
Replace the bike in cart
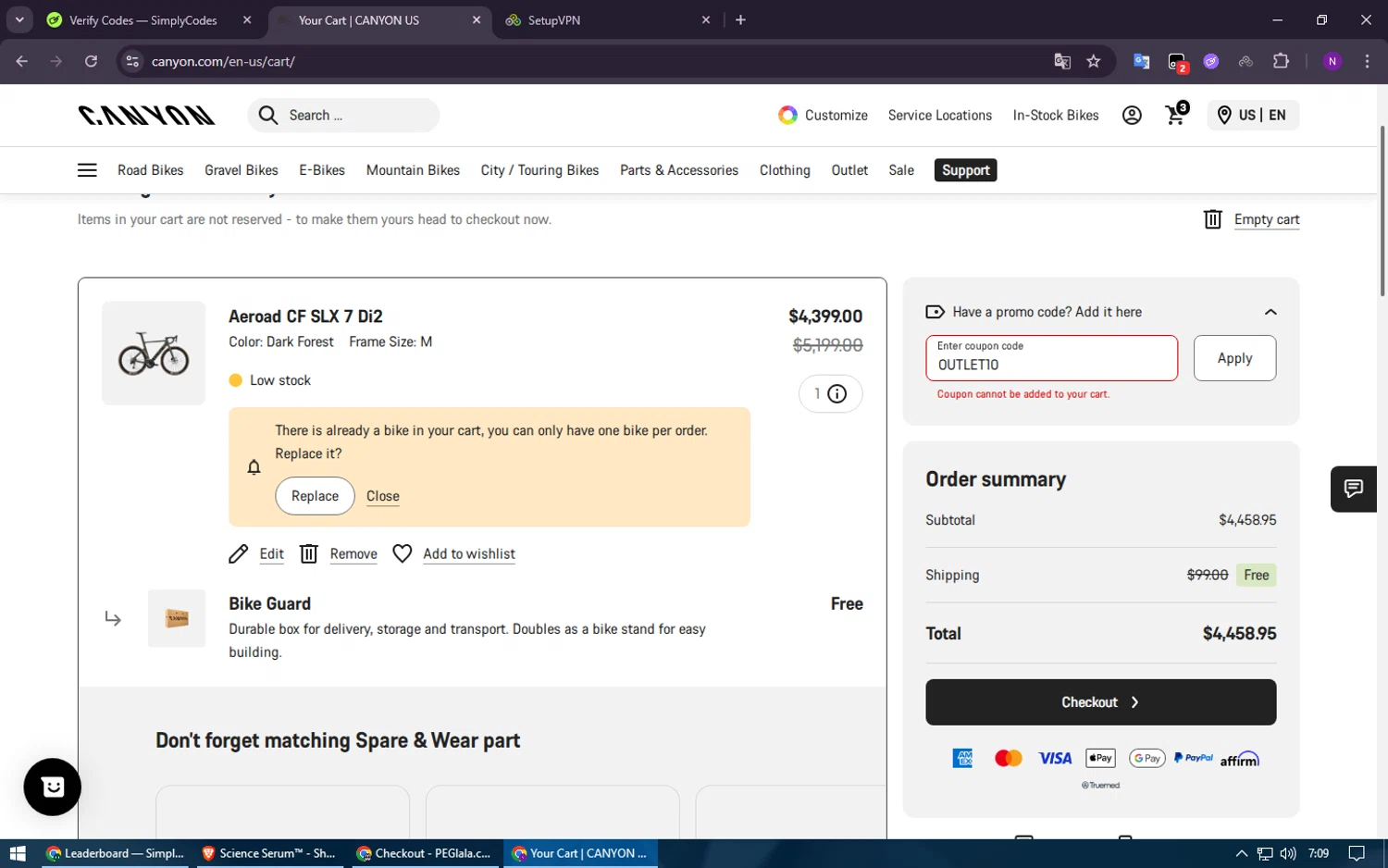coord(315,496)
